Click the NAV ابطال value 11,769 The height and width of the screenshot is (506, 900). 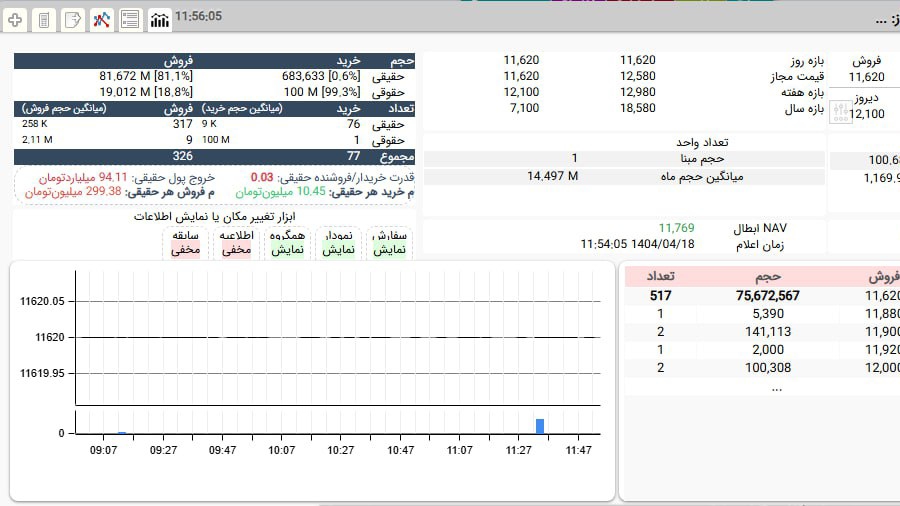[676, 228]
